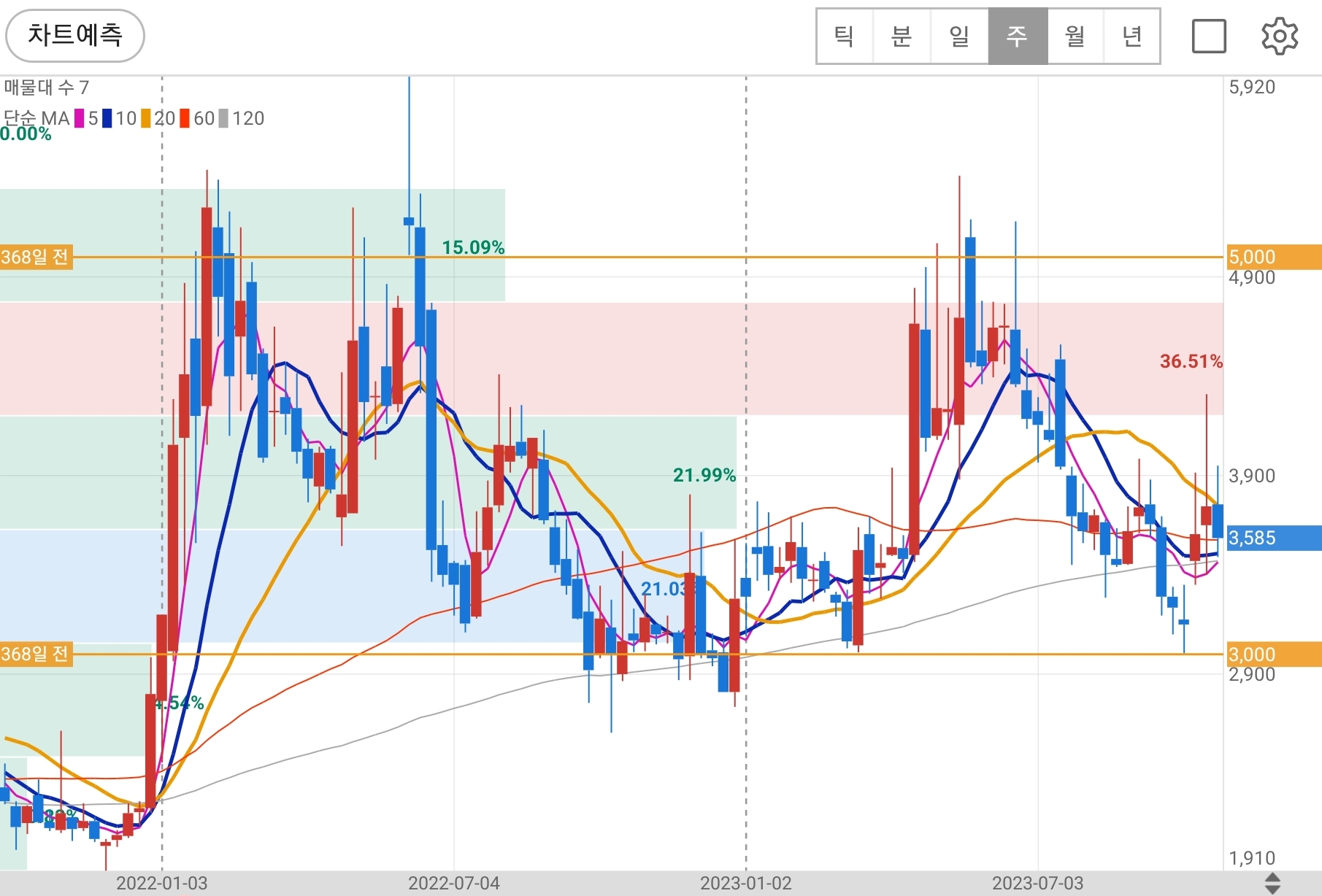Click the 2022-07-04 date axis label
Viewport: 1322px width, 896px height.
tap(454, 883)
